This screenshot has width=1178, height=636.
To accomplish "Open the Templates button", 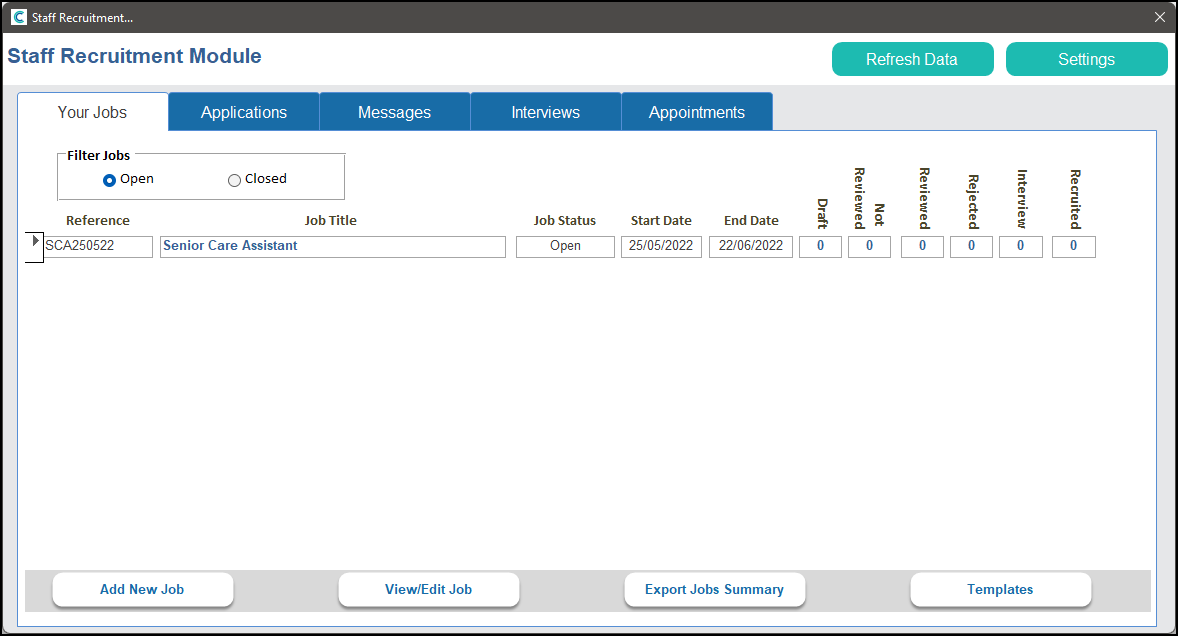I will point(1000,589).
